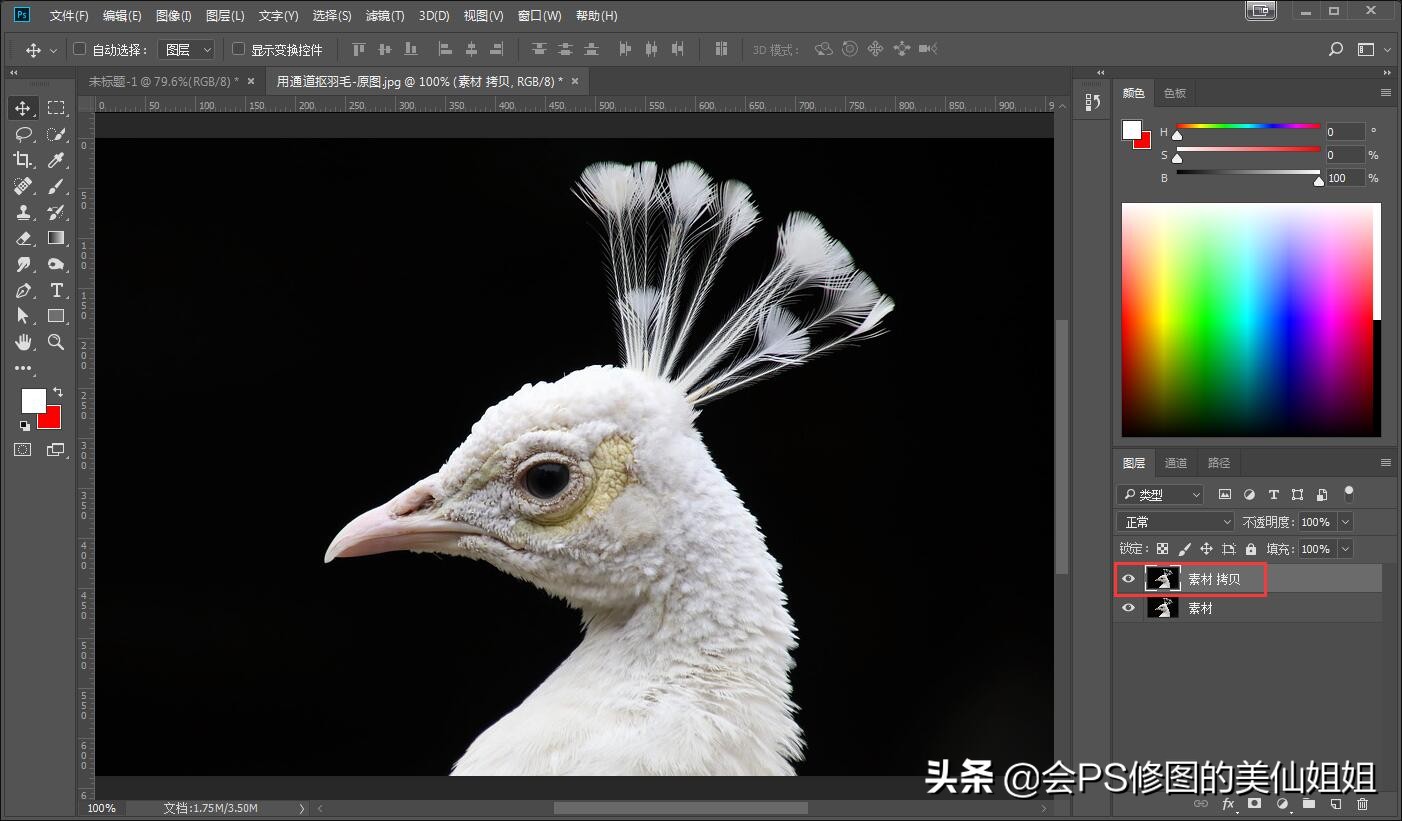Click the delete layer trash icon
Viewport: 1402px width, 821px height.
click(1362, 804)
